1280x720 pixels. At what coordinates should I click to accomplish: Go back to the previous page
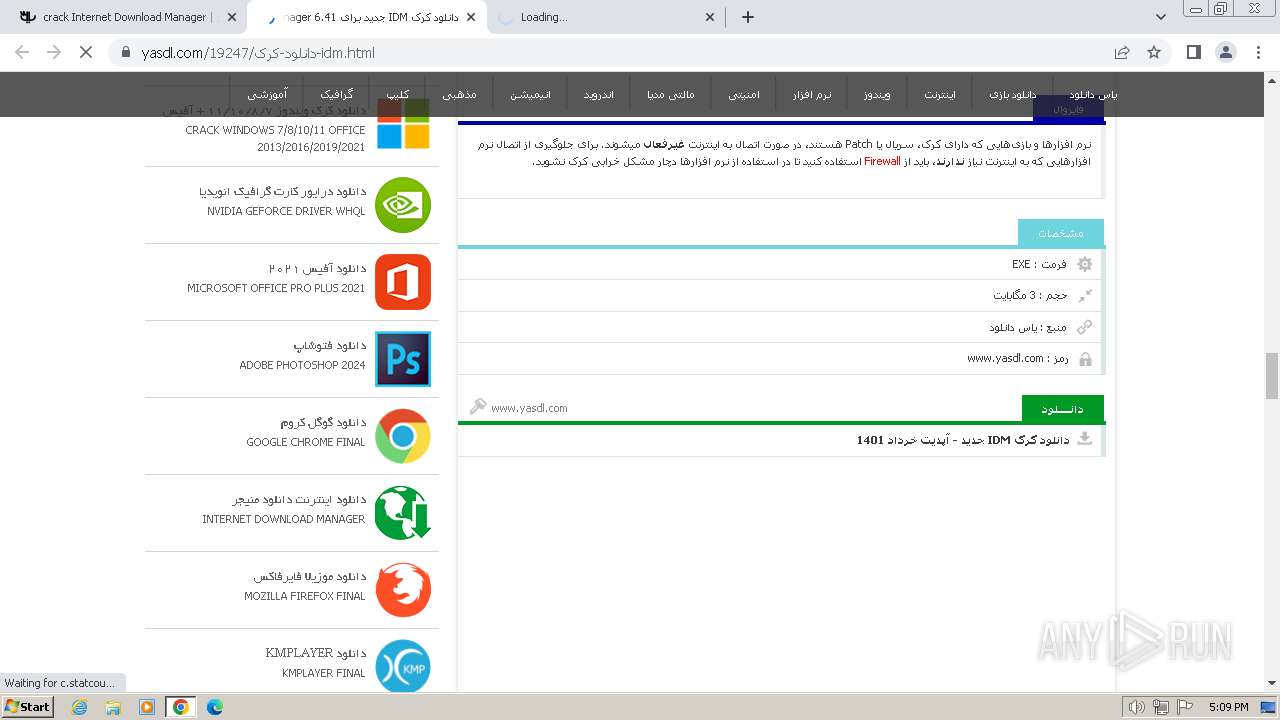pyautogui.click(x=22, y=52)
